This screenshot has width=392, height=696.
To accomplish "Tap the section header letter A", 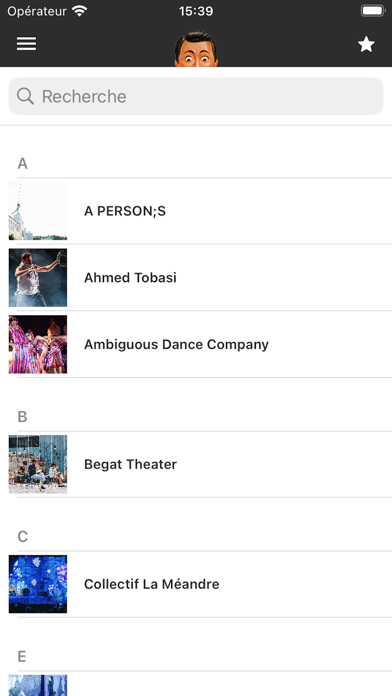I will 23,164.
